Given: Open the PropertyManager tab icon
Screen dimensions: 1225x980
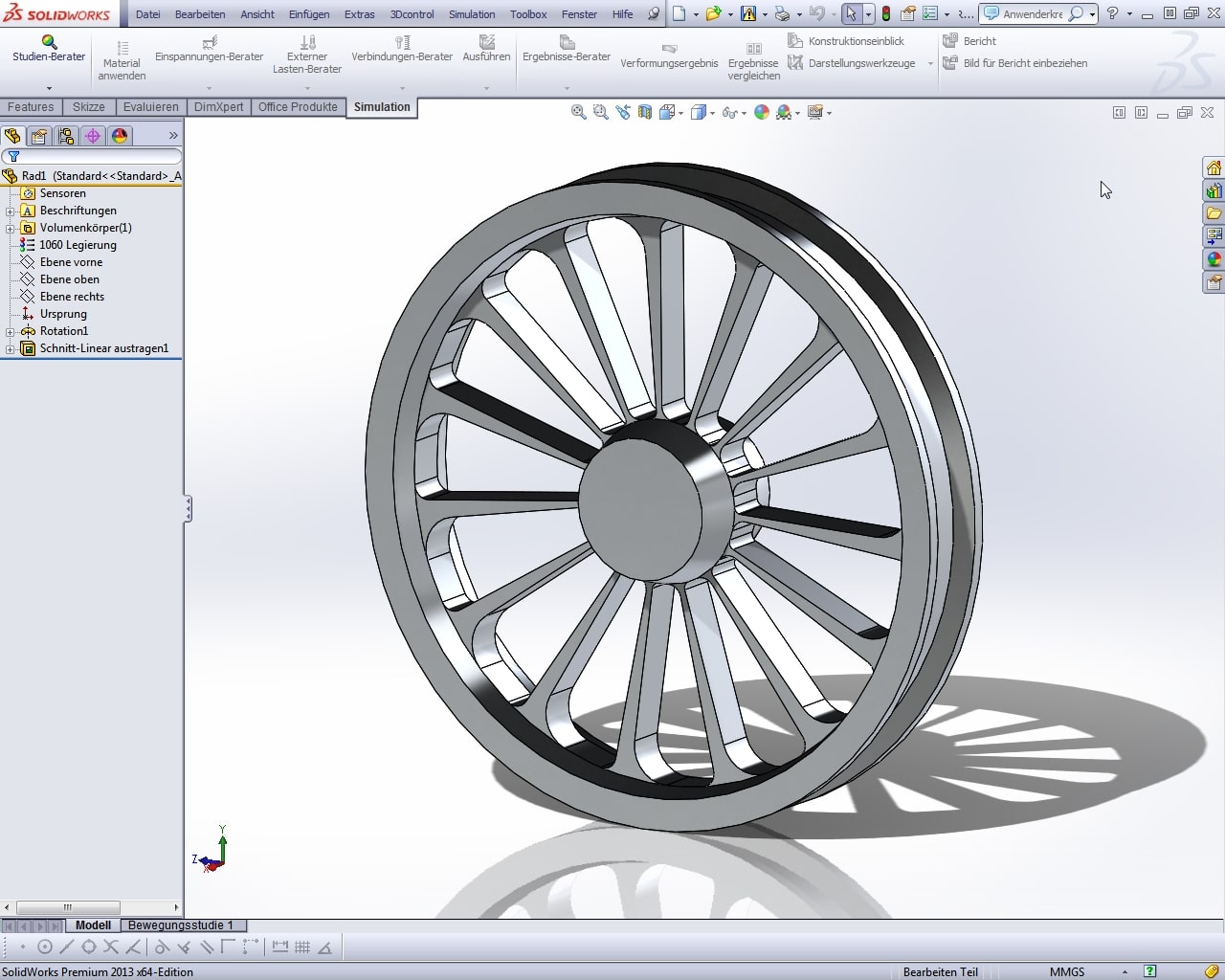Looking at the screenshot, I should [39, 136].
